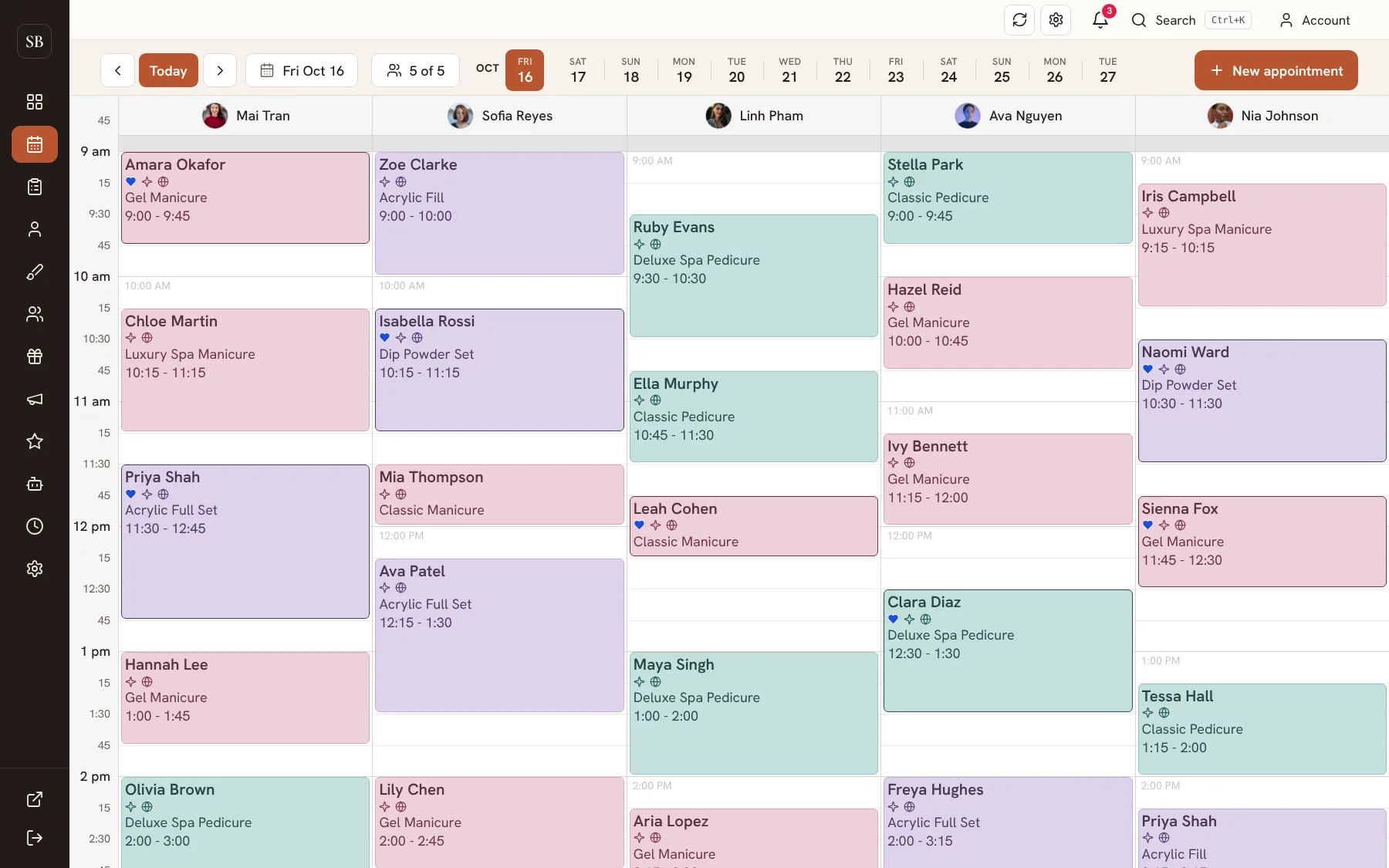The image size is (1389, 868).
Task: Select Wednesday 21 in the date strip
Action: [789, 70]
